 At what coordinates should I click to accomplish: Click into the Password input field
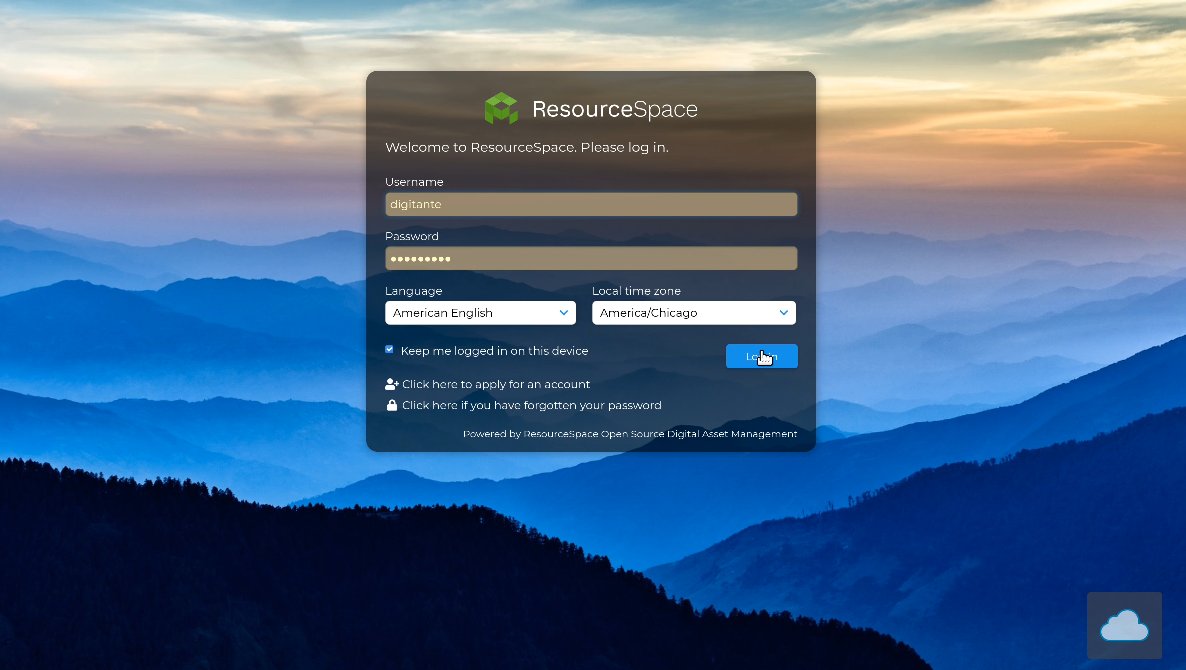(x=590, y=259)
